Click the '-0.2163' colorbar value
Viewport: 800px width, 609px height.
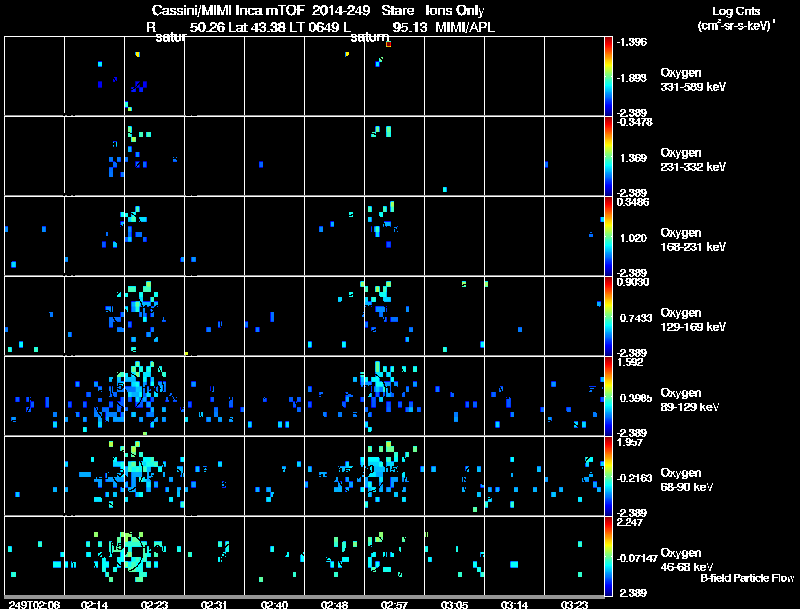634,478
